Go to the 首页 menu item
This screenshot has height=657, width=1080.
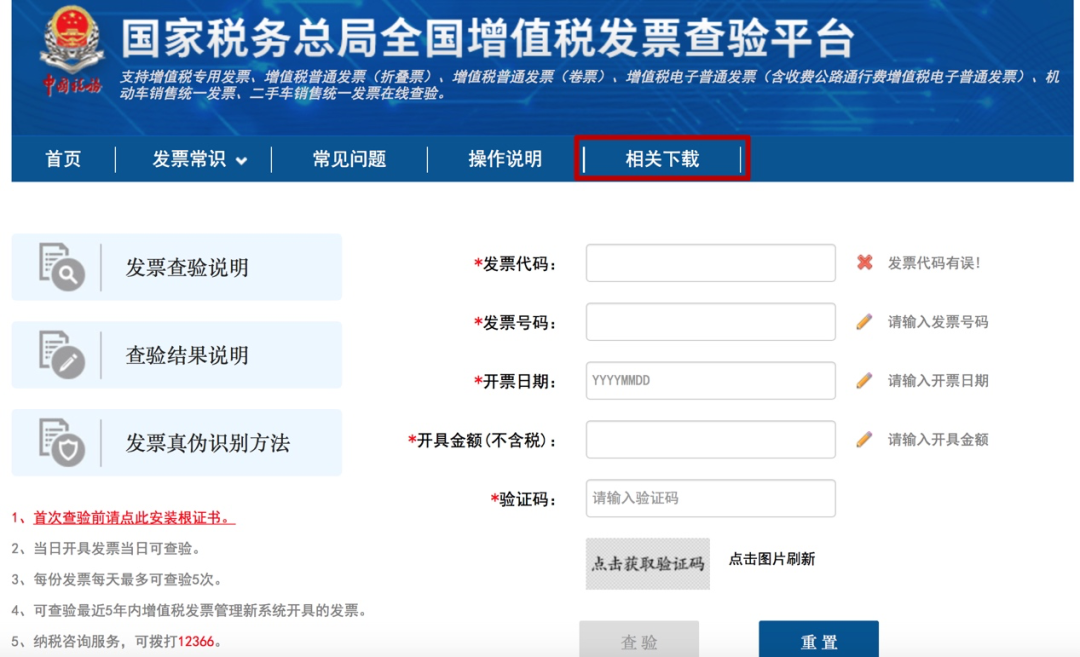click(63, 159)
